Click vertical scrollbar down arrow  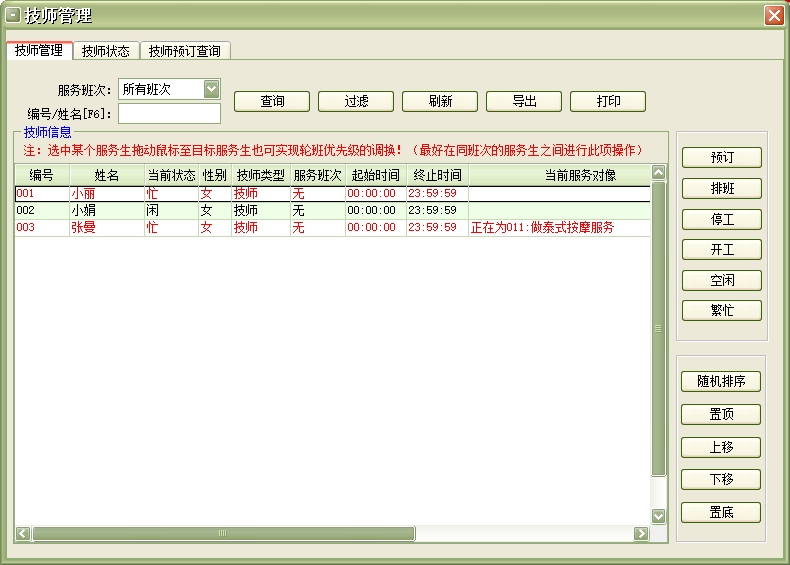click(658, 516)
